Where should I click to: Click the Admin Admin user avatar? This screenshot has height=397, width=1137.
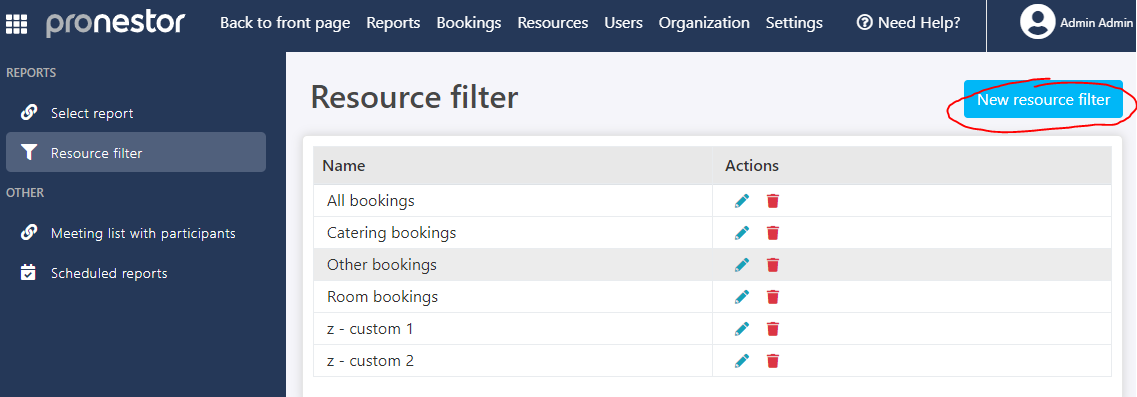coord(1037,22)
